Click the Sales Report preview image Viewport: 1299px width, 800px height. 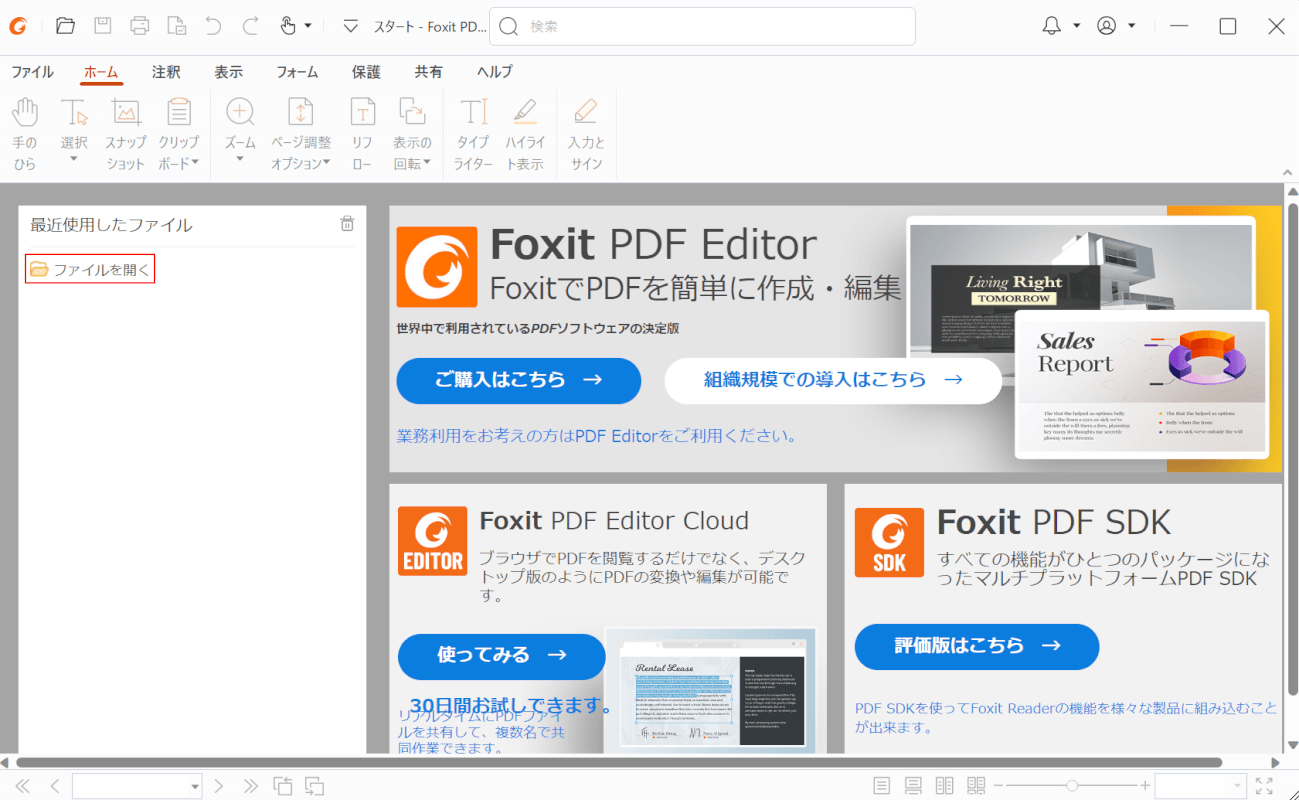1142,384
